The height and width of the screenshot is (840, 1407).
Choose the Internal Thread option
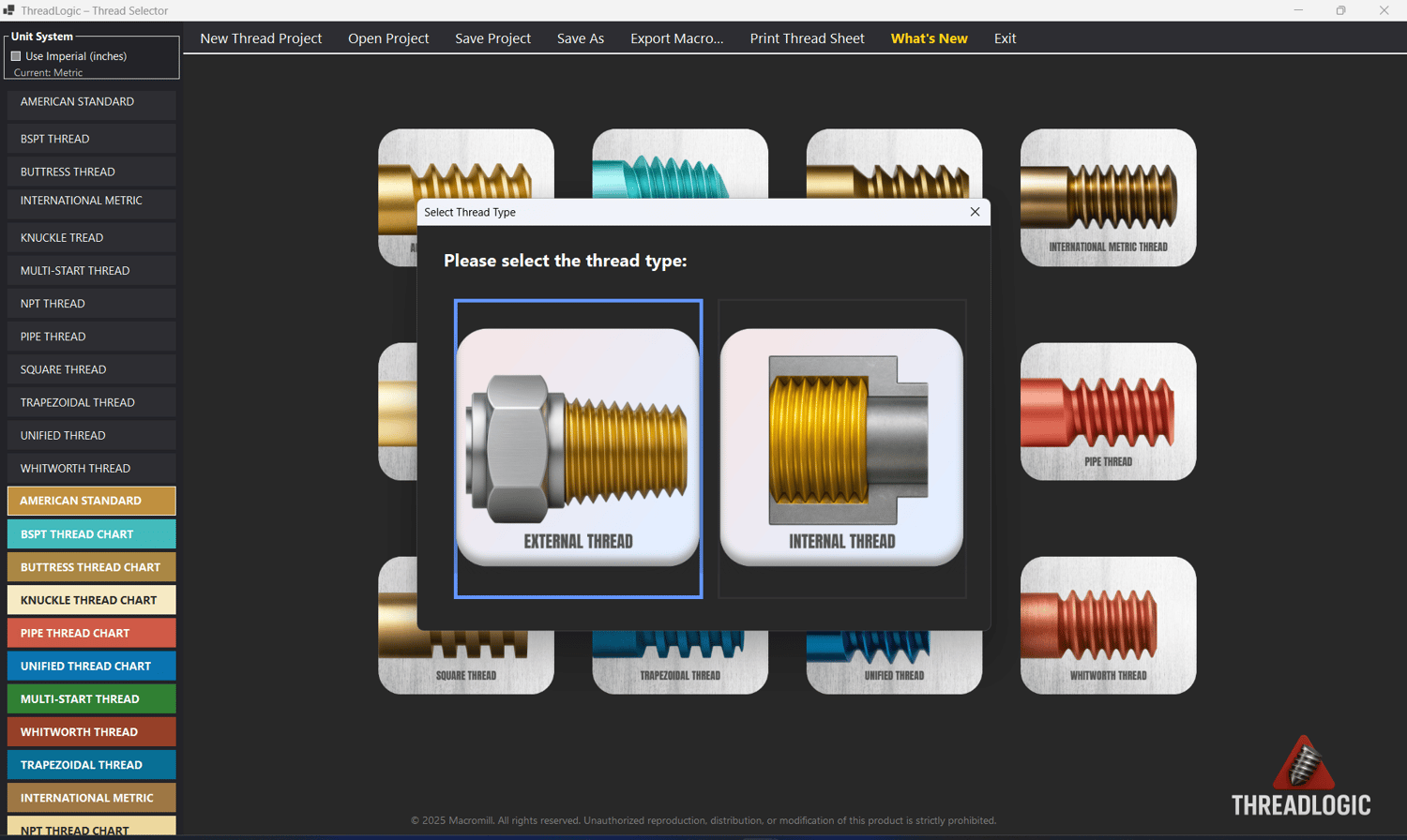point(841,448)
